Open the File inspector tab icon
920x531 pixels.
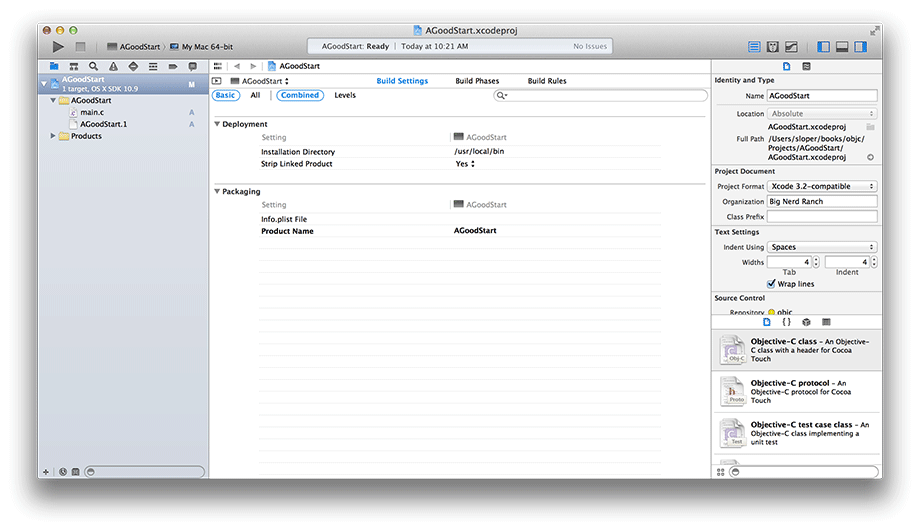point(787,66)
